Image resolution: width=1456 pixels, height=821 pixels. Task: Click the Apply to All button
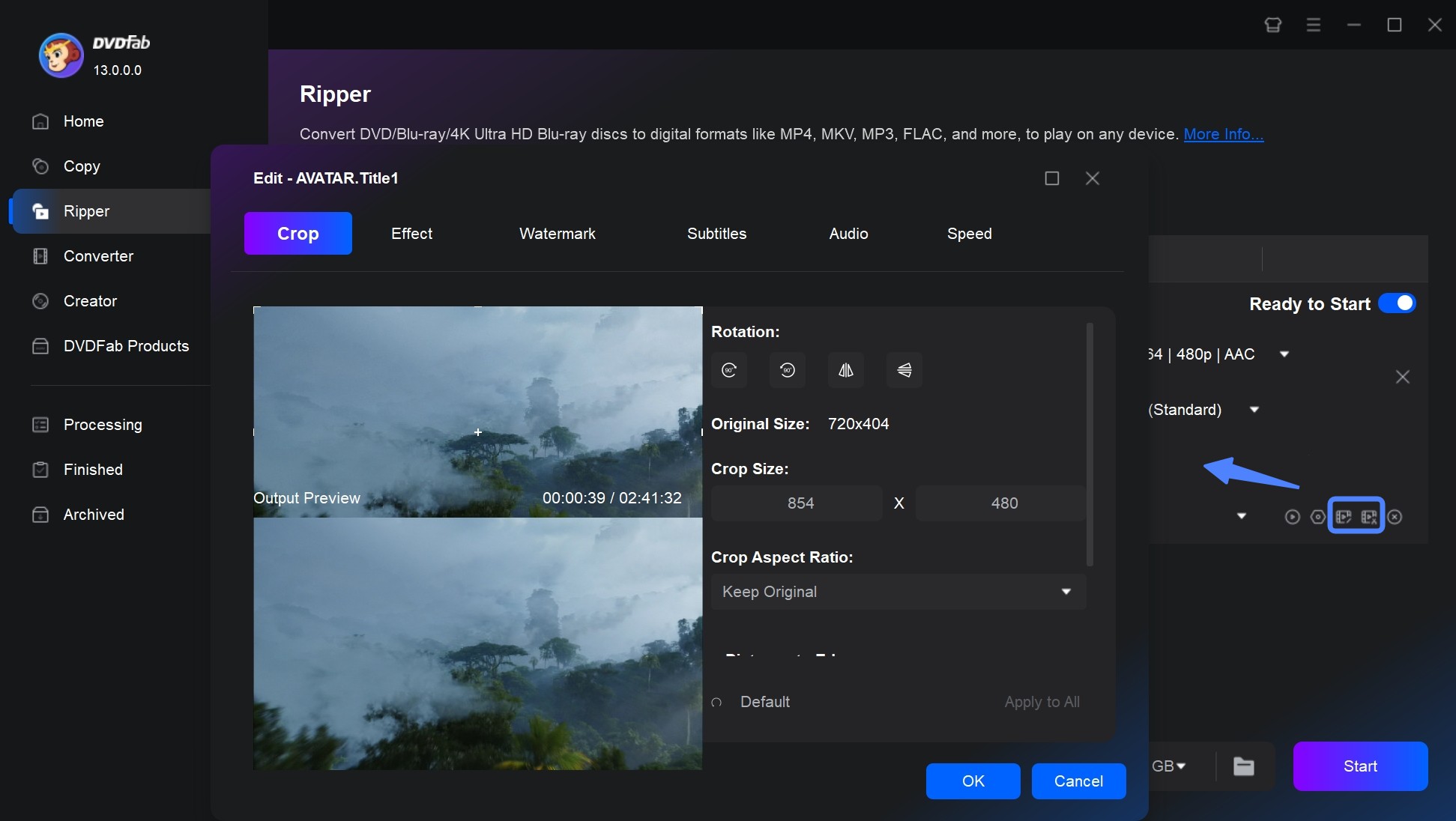(x=1041, y=701)
